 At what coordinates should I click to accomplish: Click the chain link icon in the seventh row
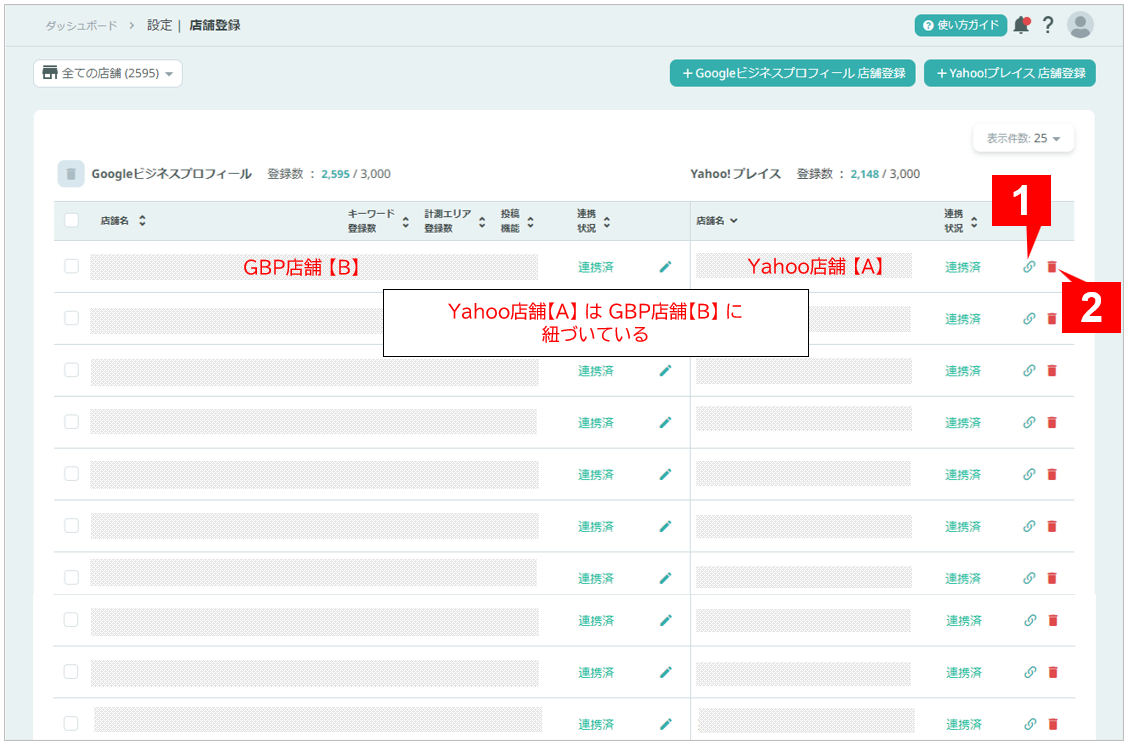tap(1029, 578)
